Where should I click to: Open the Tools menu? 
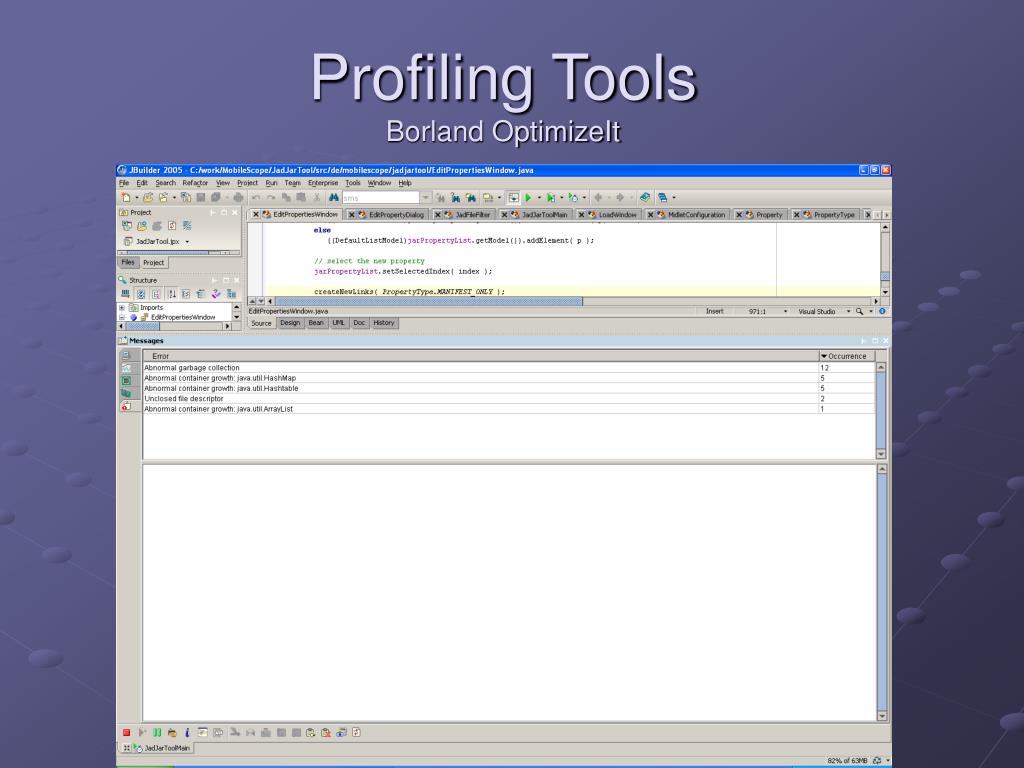[x=353, y=183]
